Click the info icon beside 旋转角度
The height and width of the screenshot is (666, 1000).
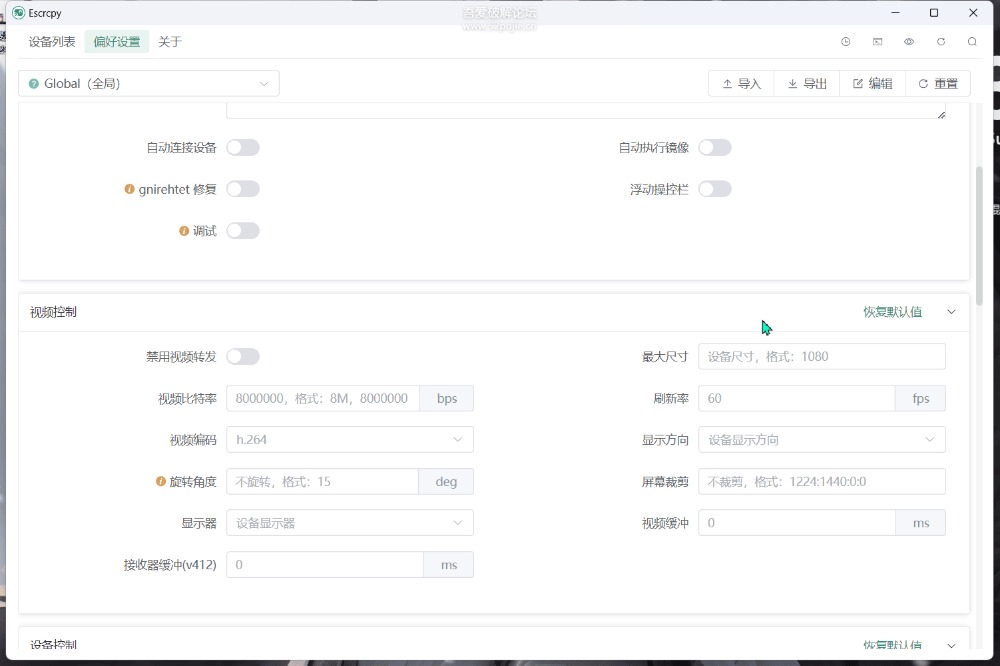(x=160, y=482)
